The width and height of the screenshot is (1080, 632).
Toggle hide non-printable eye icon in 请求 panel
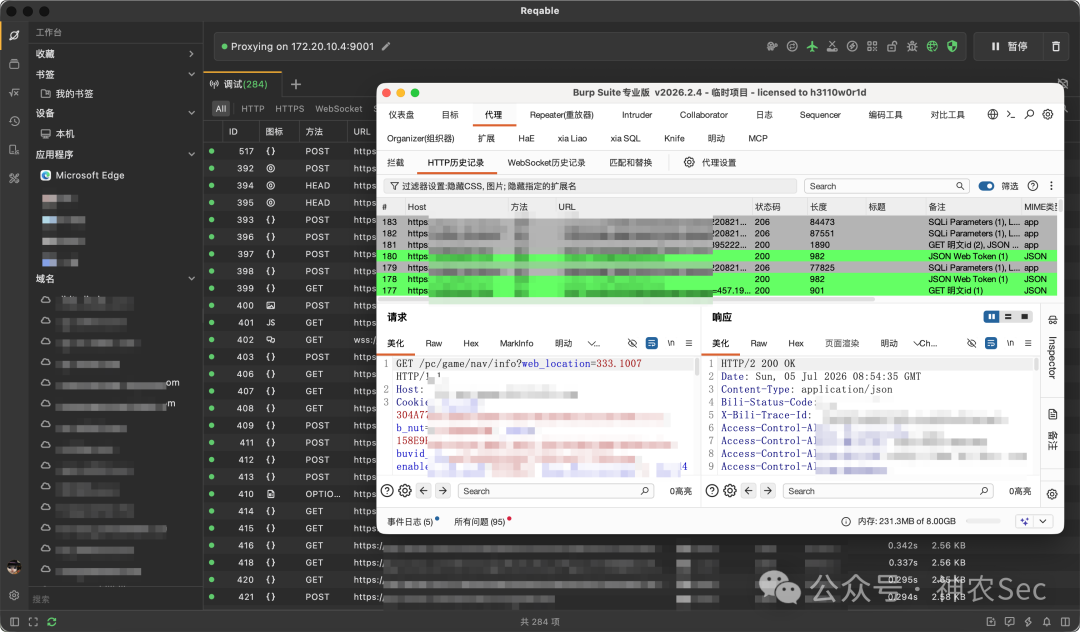tap(632, 343)
